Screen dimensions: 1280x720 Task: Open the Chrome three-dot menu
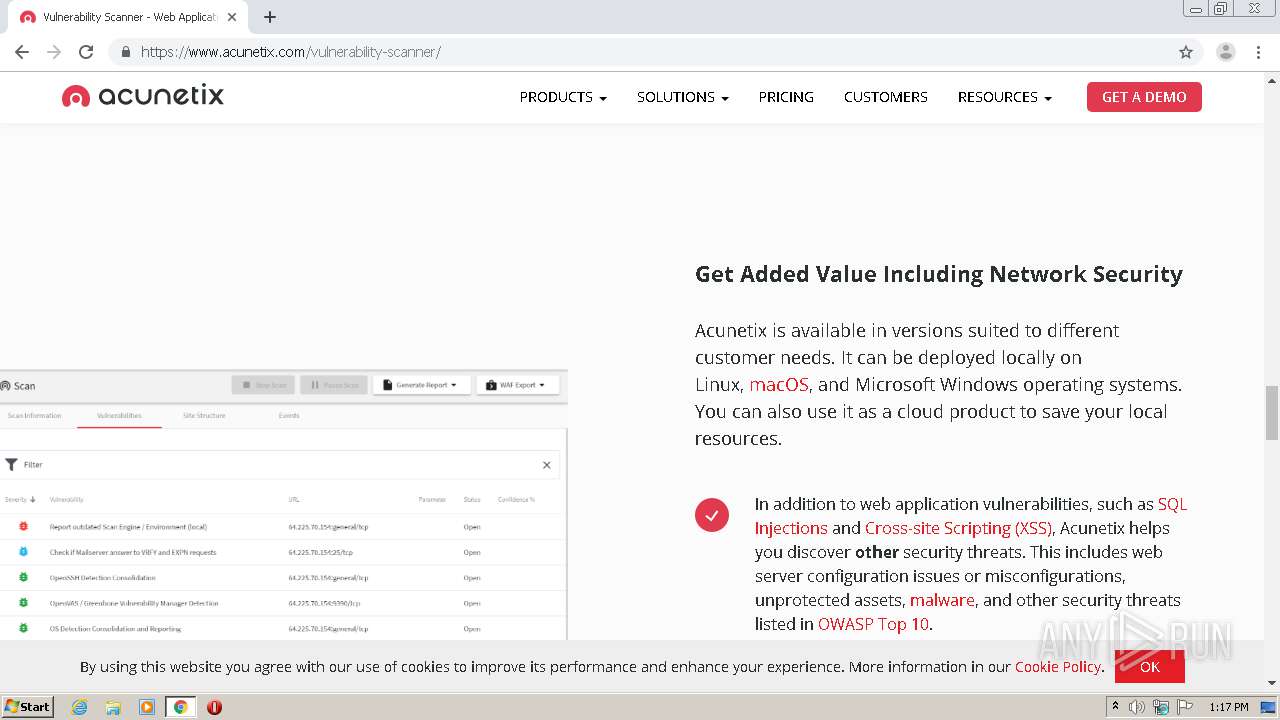(x=1258, y=52)
